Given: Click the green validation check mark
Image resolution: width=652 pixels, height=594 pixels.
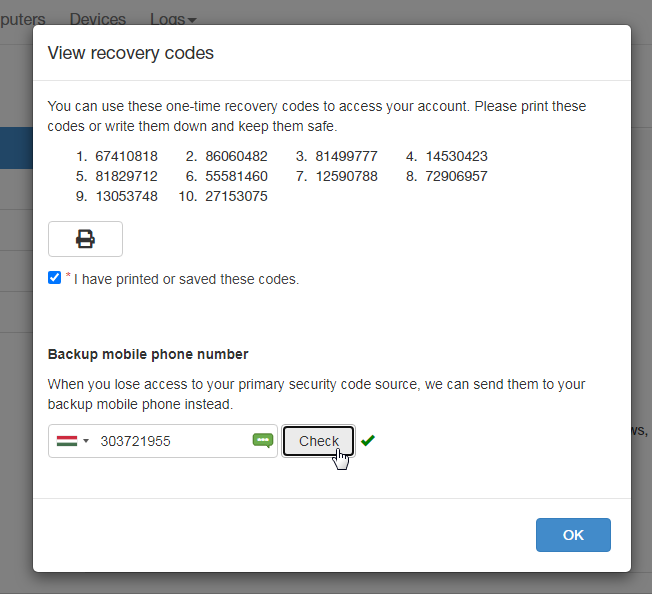Looking at the screenshot, I should [368, 440].
